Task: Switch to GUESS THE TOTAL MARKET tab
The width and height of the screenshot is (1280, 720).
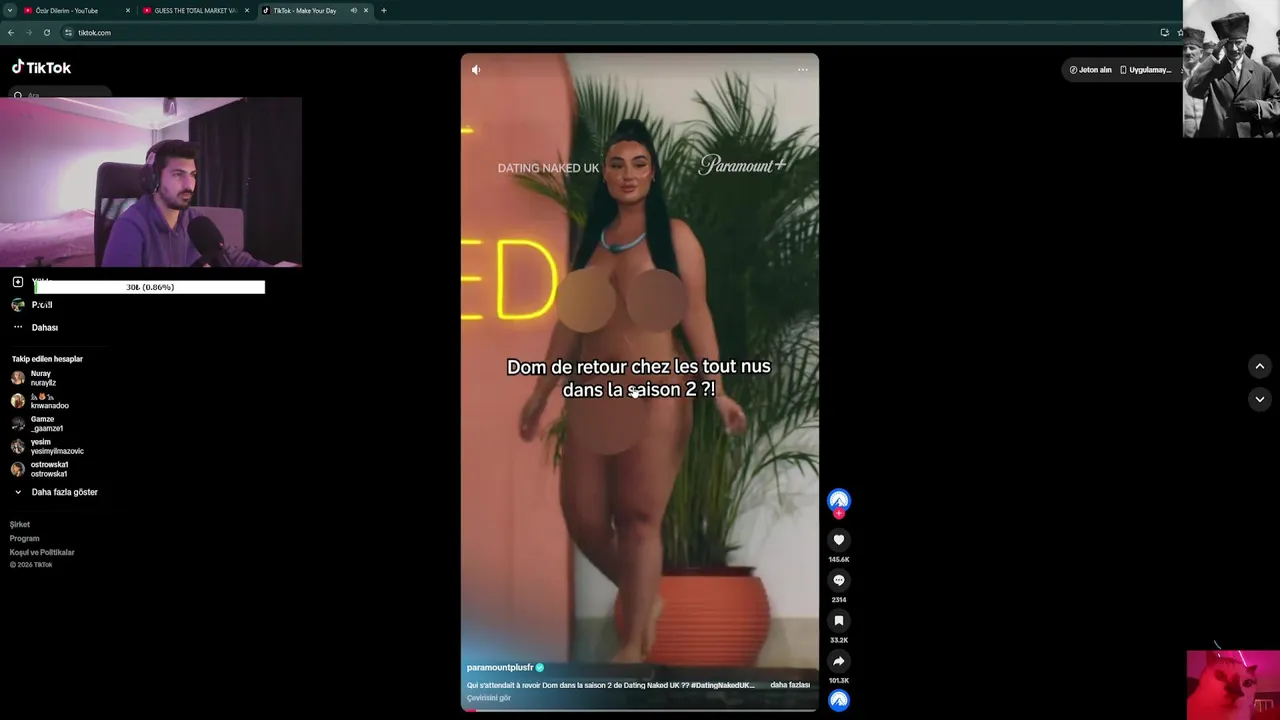Action: click(x=195, y=11)
